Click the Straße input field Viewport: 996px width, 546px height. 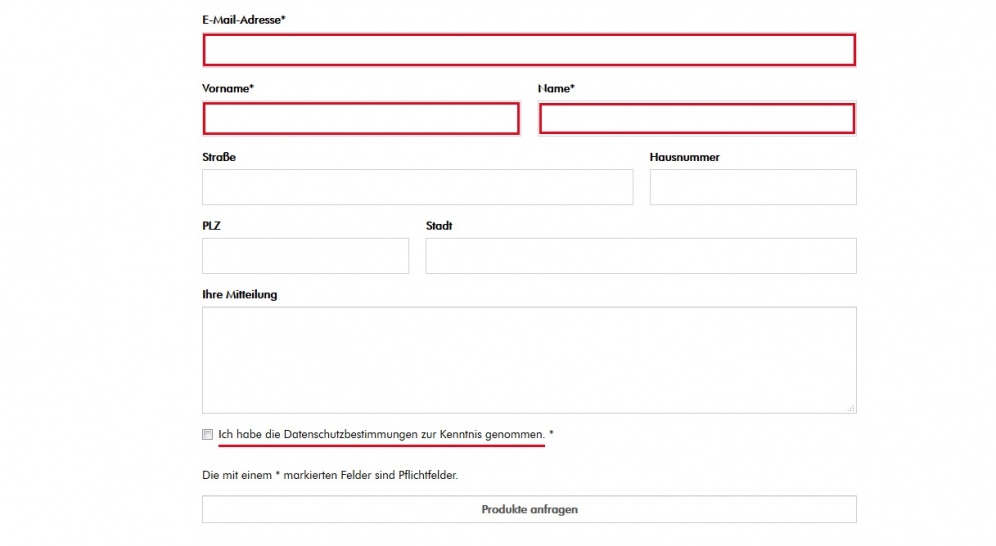pos(417,187)
